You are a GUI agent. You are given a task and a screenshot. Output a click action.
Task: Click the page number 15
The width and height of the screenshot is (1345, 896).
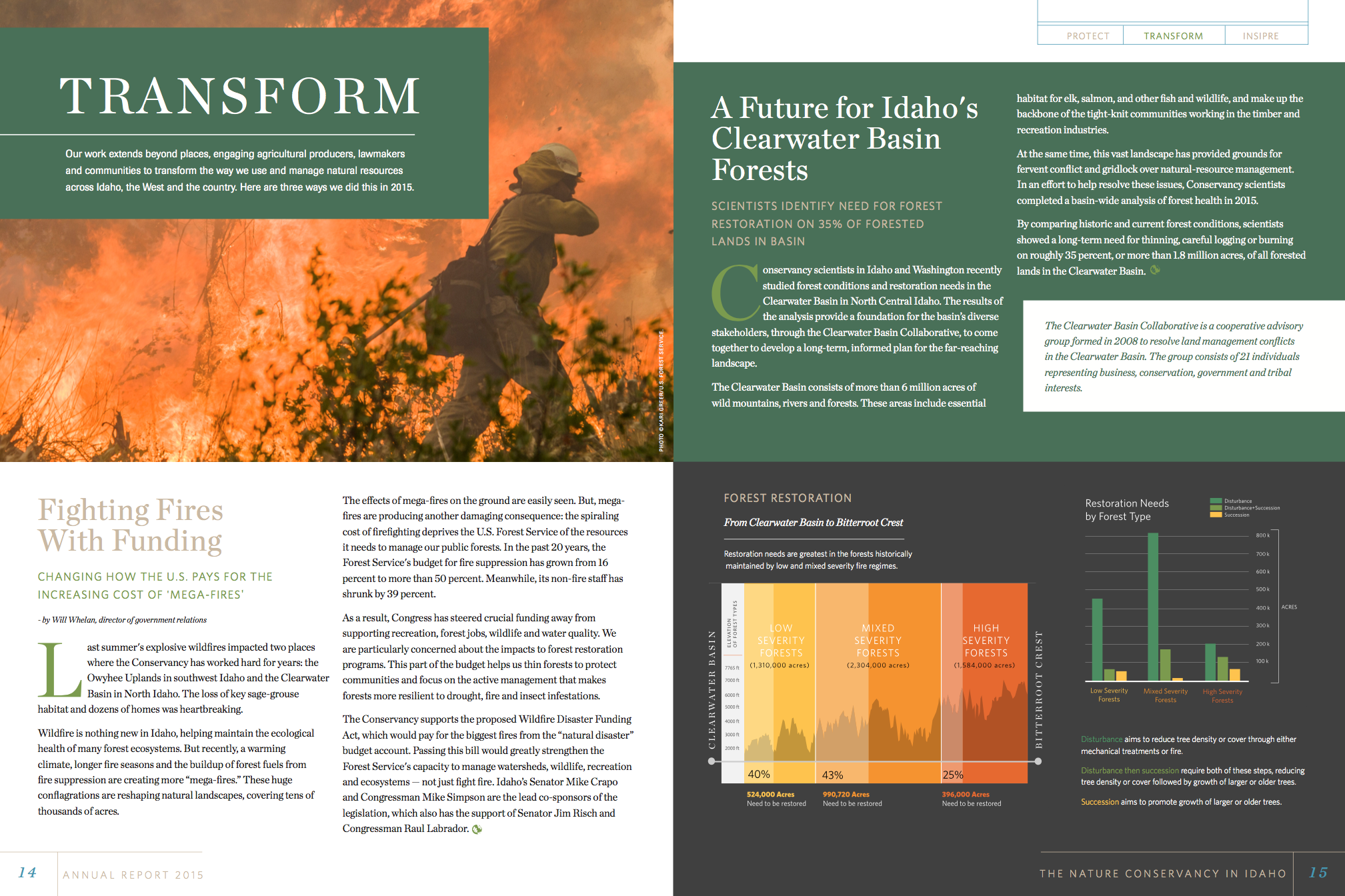coord(1318,873)
